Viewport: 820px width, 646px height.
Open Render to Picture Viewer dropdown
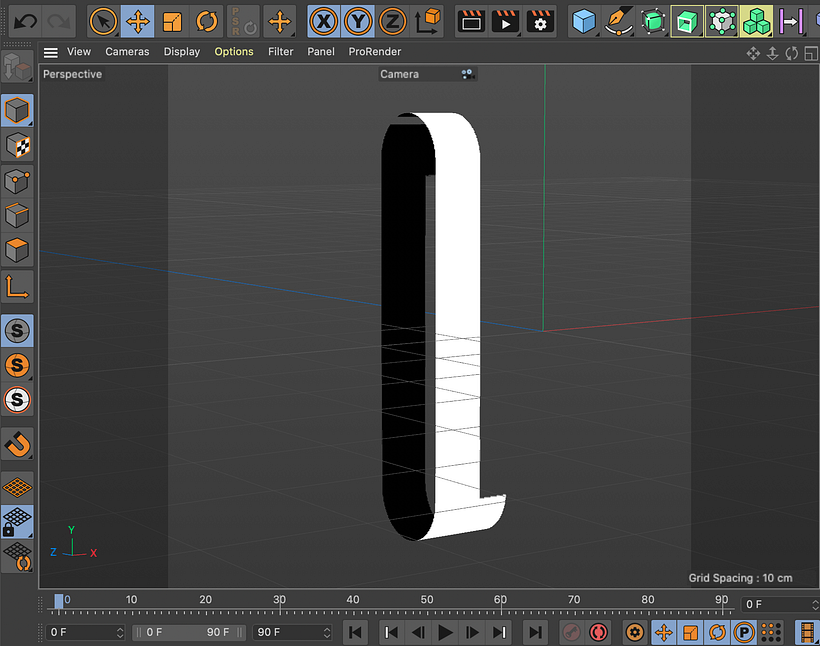pos(505,21)
